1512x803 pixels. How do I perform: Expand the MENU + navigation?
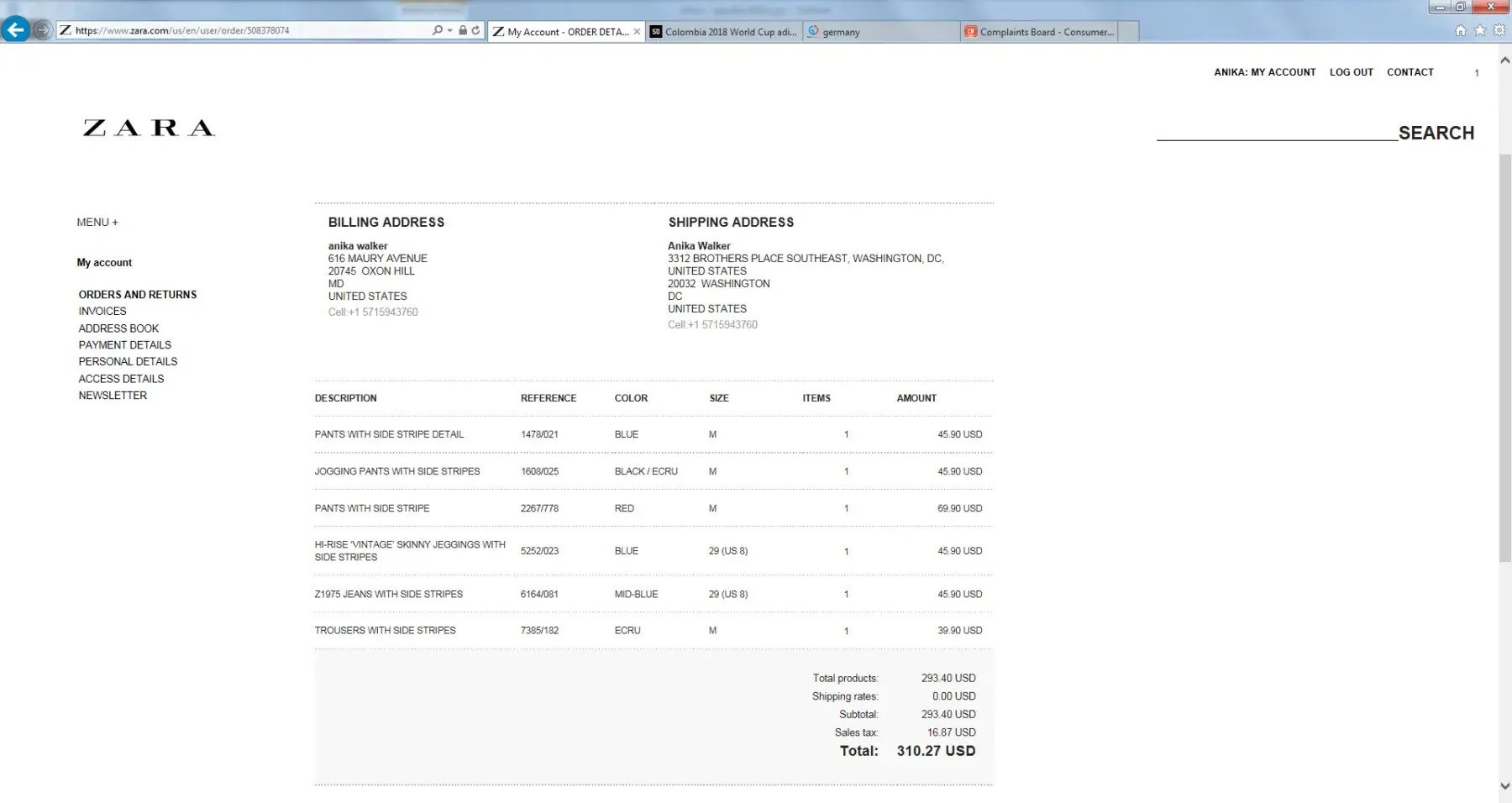(97, 223)
